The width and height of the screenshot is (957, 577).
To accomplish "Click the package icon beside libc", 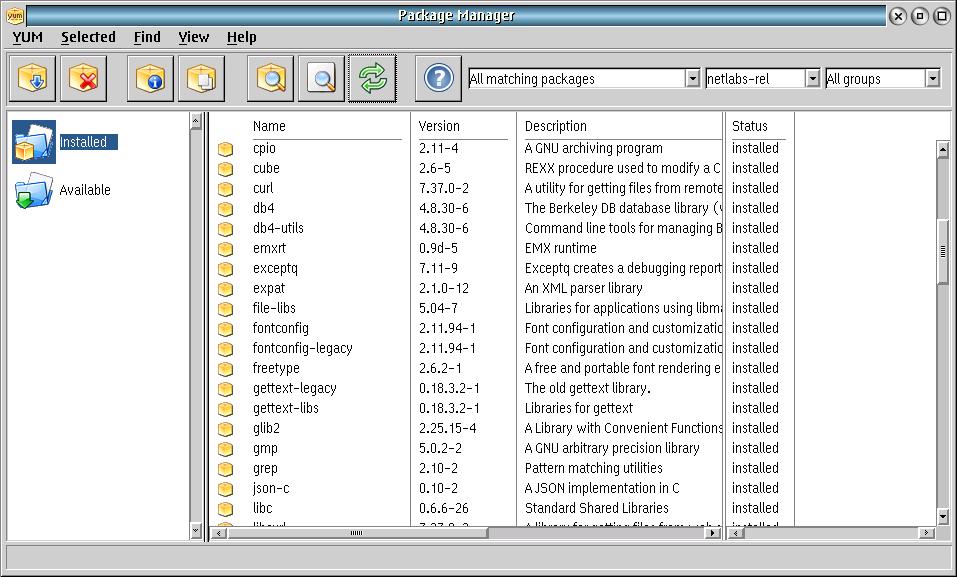I will [x=226, y=509].
